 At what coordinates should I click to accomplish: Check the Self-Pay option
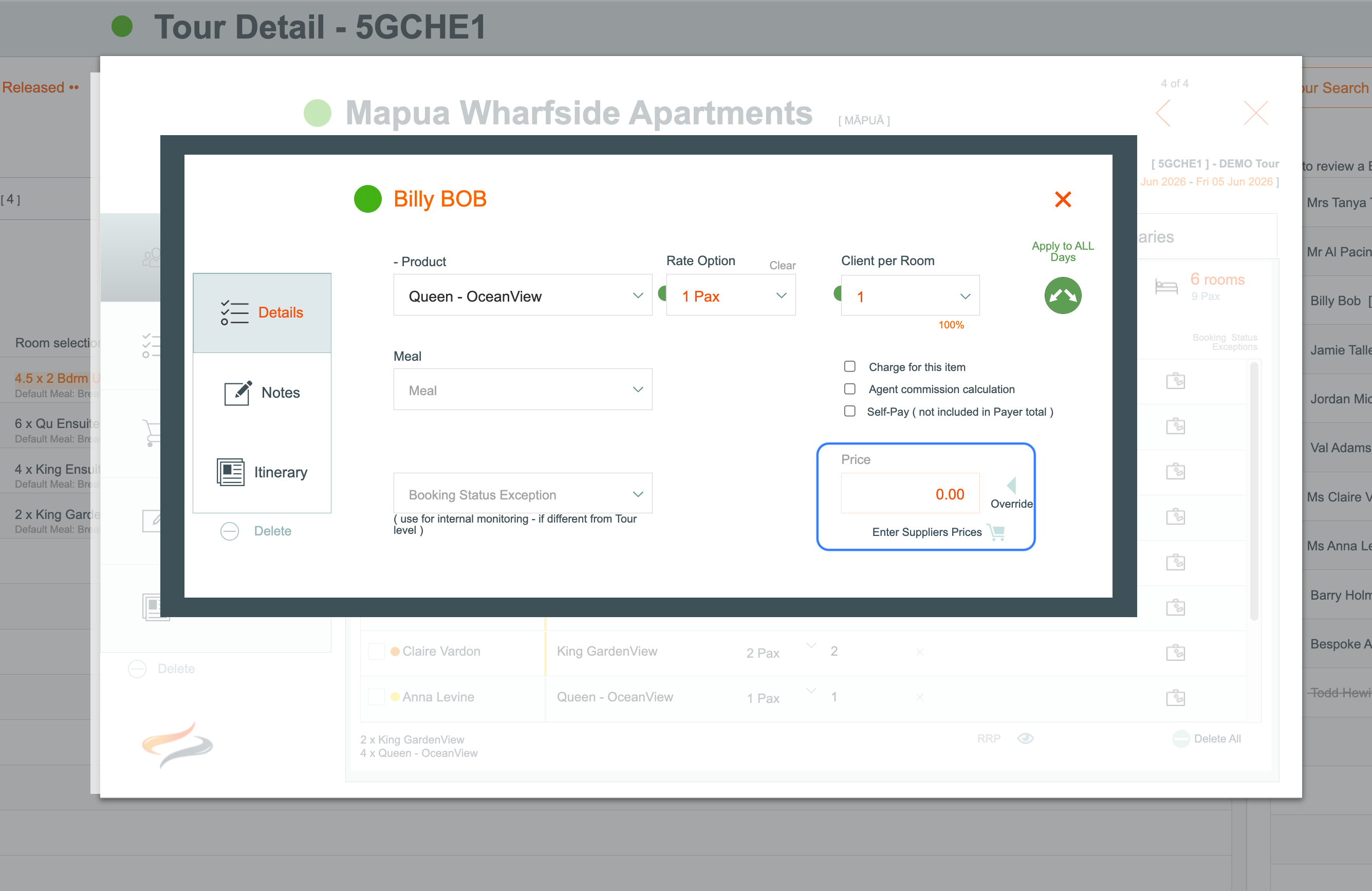850,412
